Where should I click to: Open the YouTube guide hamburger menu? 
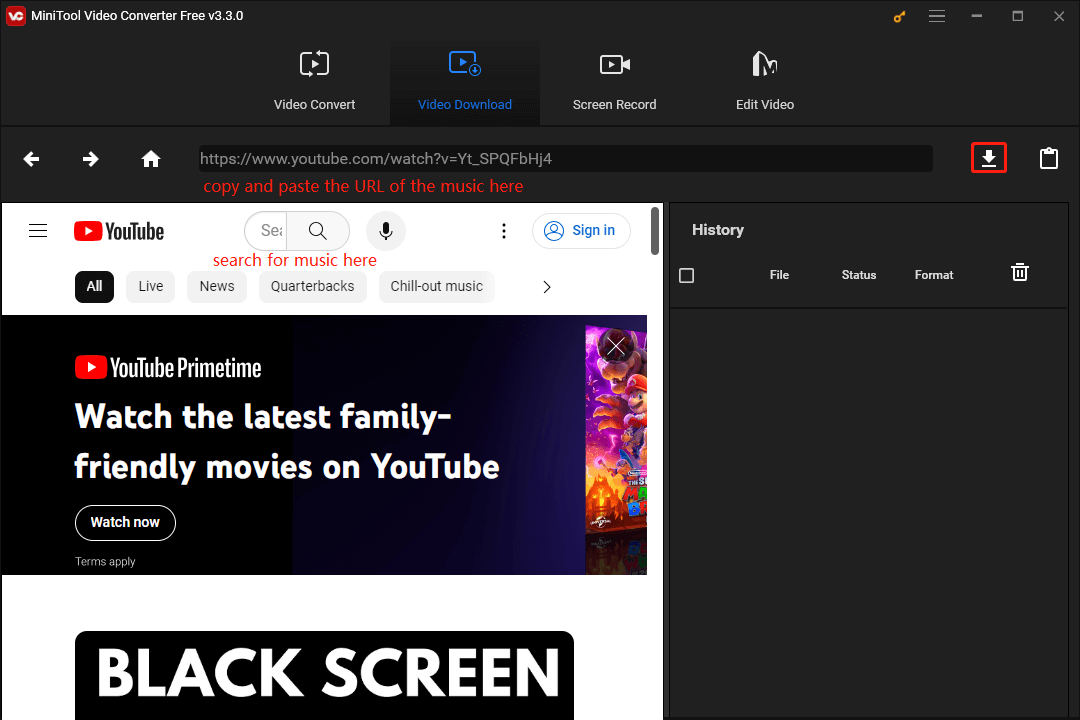[x=38, y=231]
